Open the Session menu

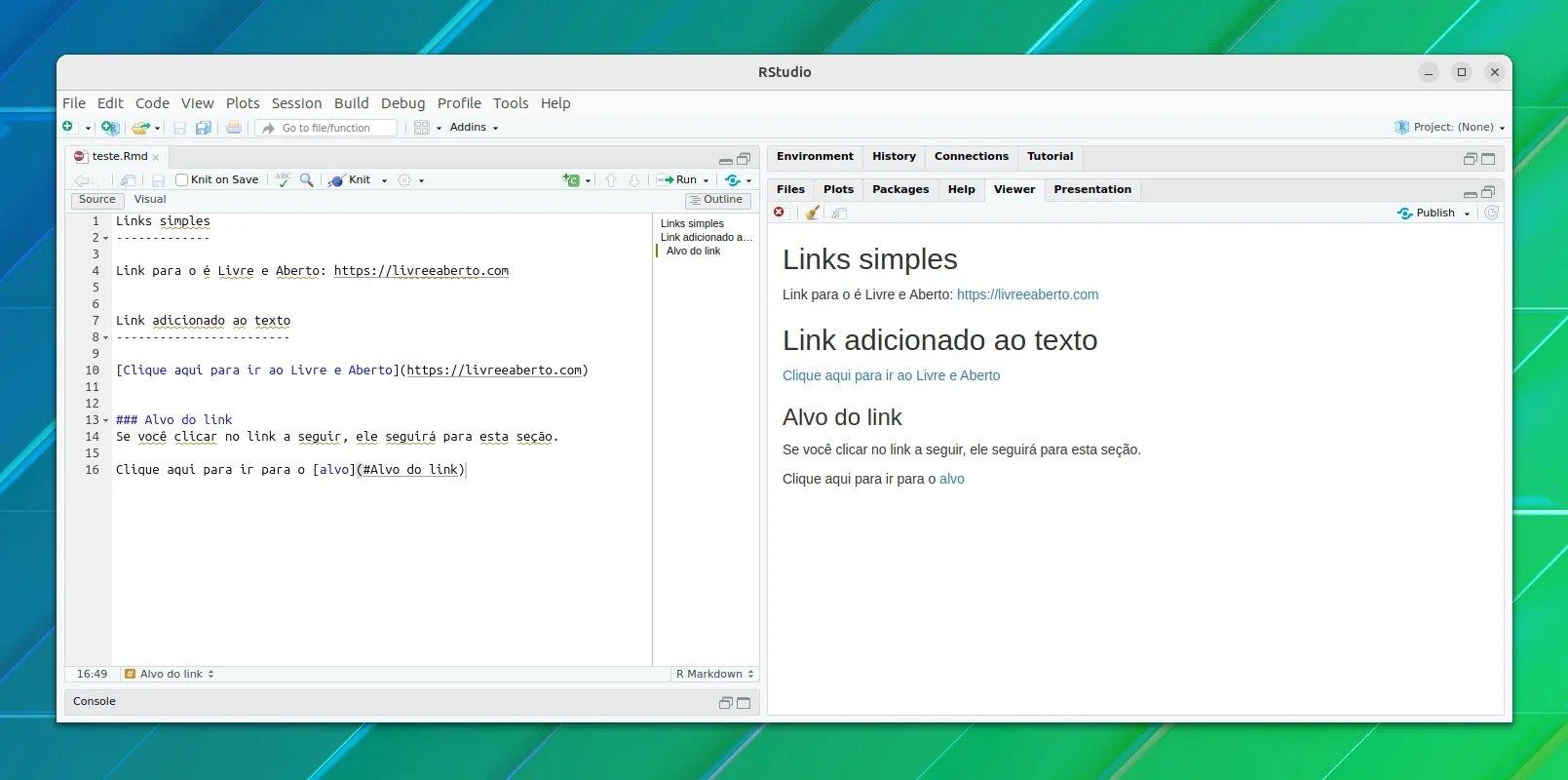click(296, 103)
